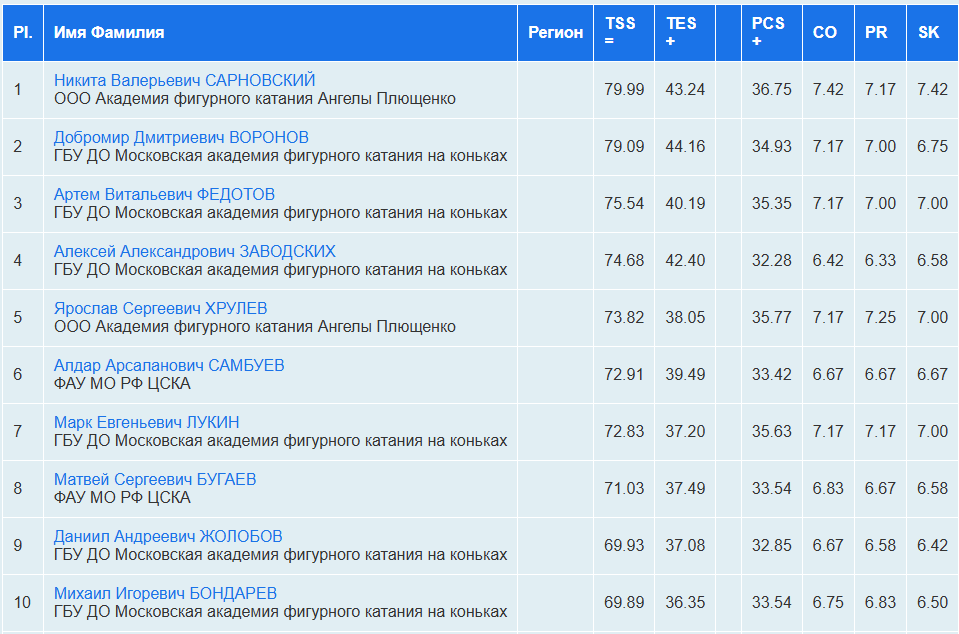Click the PCS column header
The height and width of the screenshot is (634, 959).
pyautogui.click(x=772, y=32)
